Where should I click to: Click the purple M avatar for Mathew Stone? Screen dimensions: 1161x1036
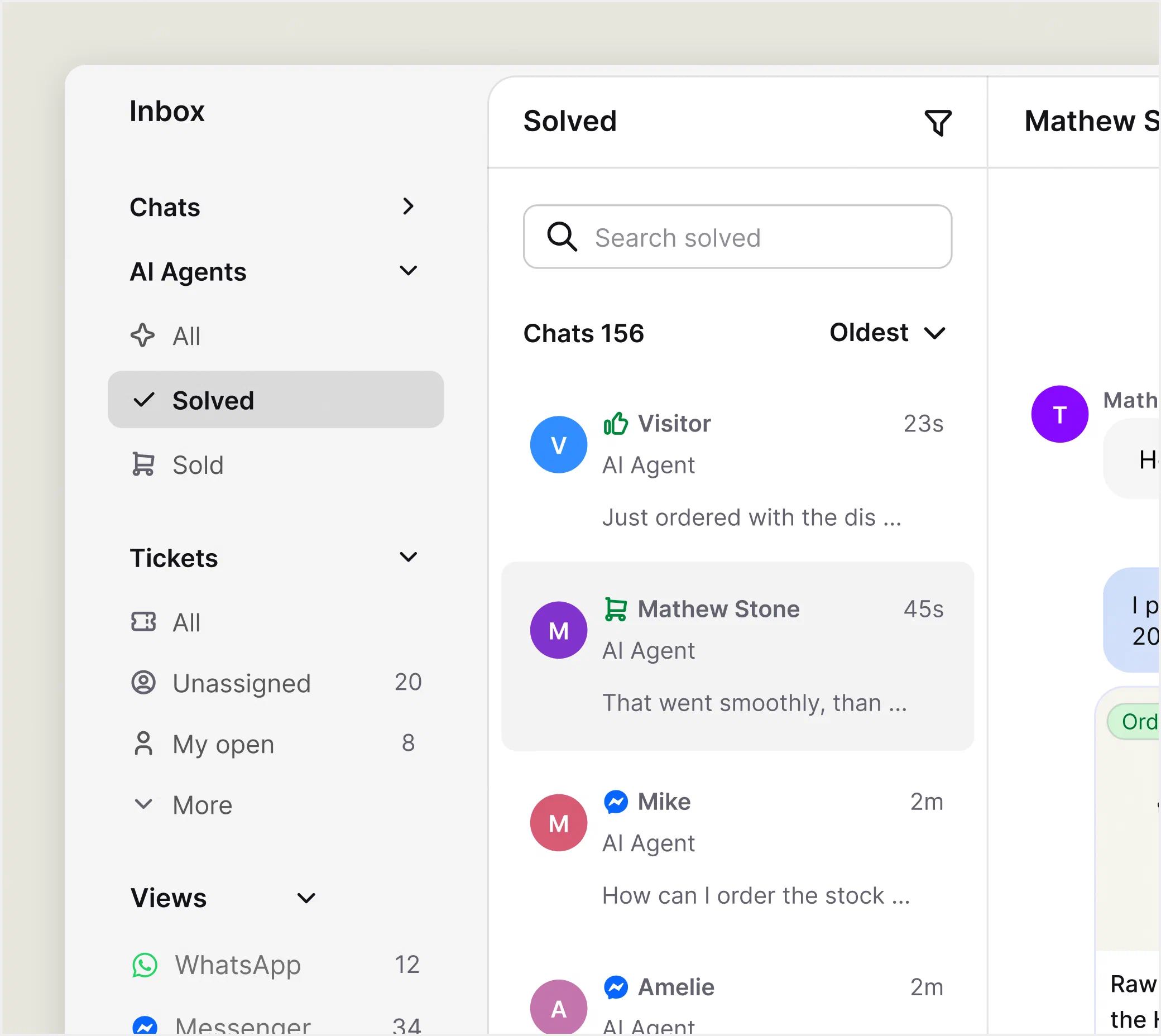pos(558,630)
